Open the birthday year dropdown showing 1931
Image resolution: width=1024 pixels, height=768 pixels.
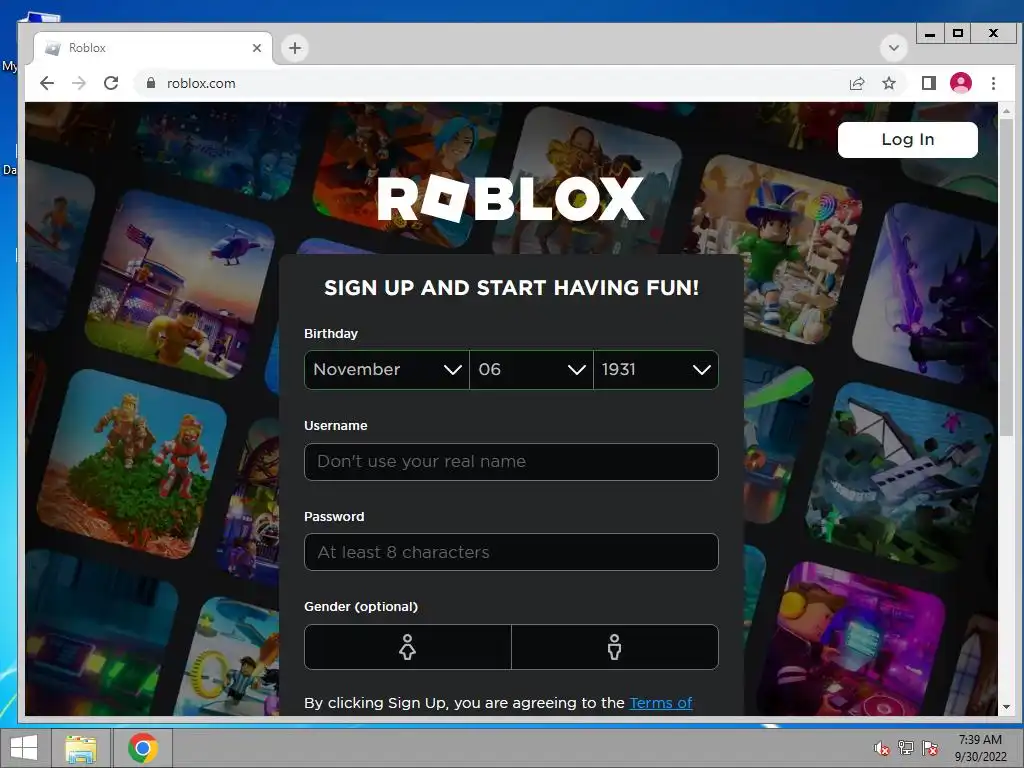(x=656, y=370)
